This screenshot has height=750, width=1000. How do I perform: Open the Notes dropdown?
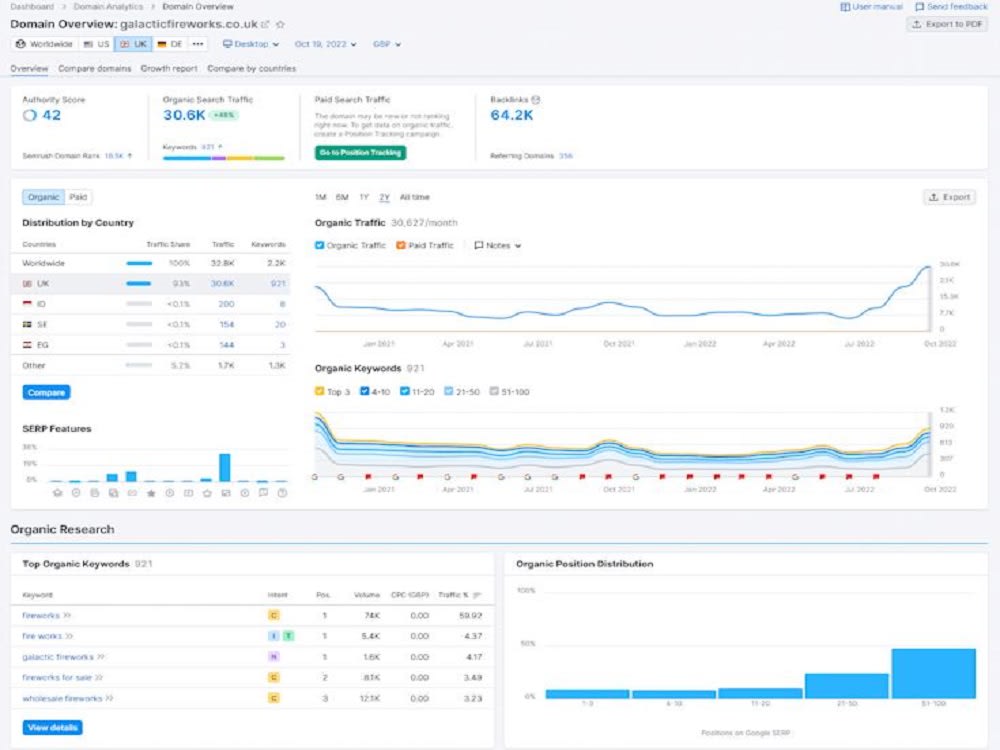point(497,246)
